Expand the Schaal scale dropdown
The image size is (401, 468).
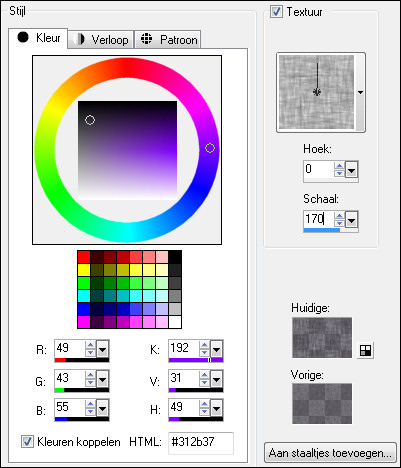click(351, 220)
